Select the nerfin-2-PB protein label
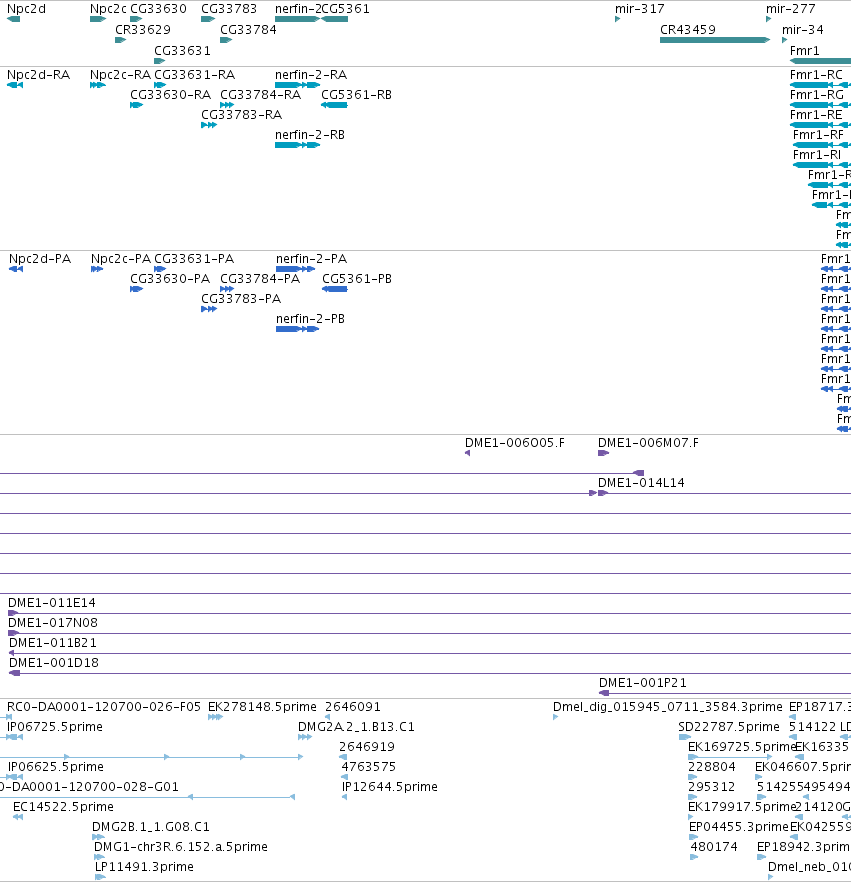 (x=310, y=319)
